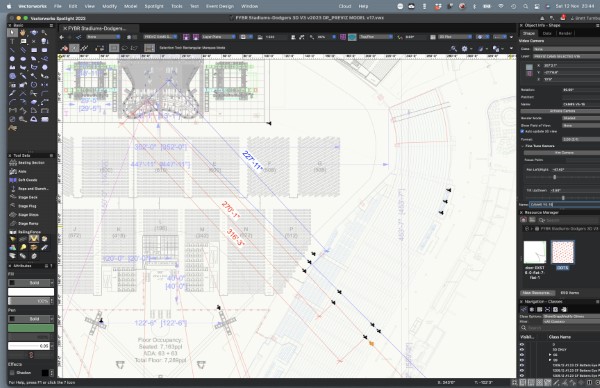Toggle visibility eye of first class row
The image size is (600, 388).
(522, 344)
